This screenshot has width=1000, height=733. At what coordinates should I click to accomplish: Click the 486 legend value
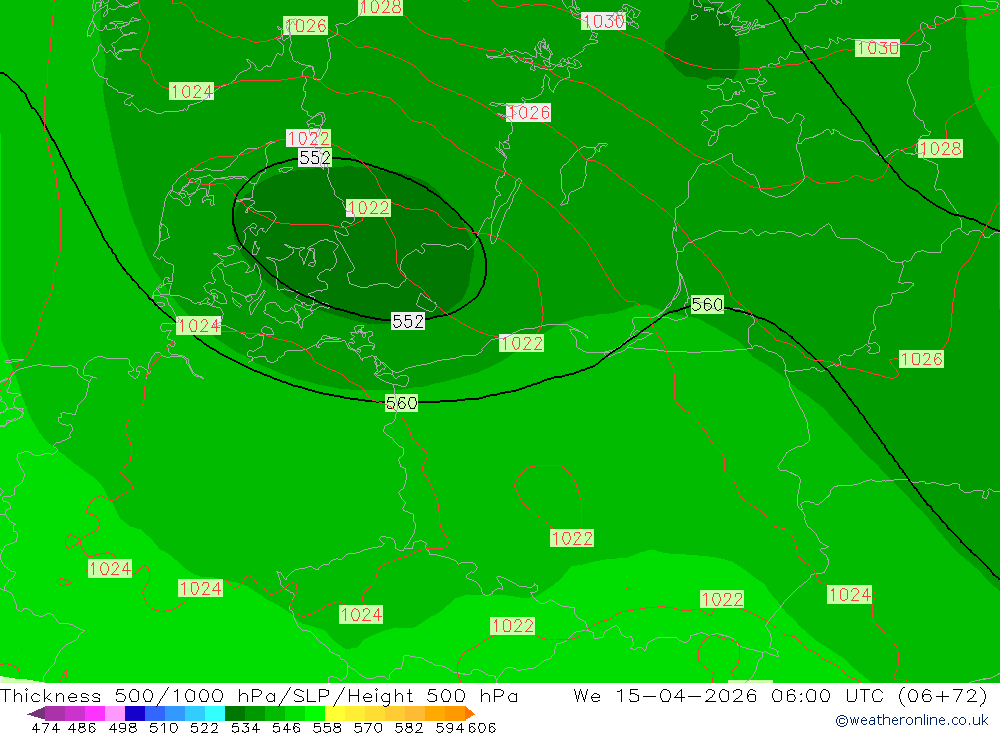click(x=82, y=727)
